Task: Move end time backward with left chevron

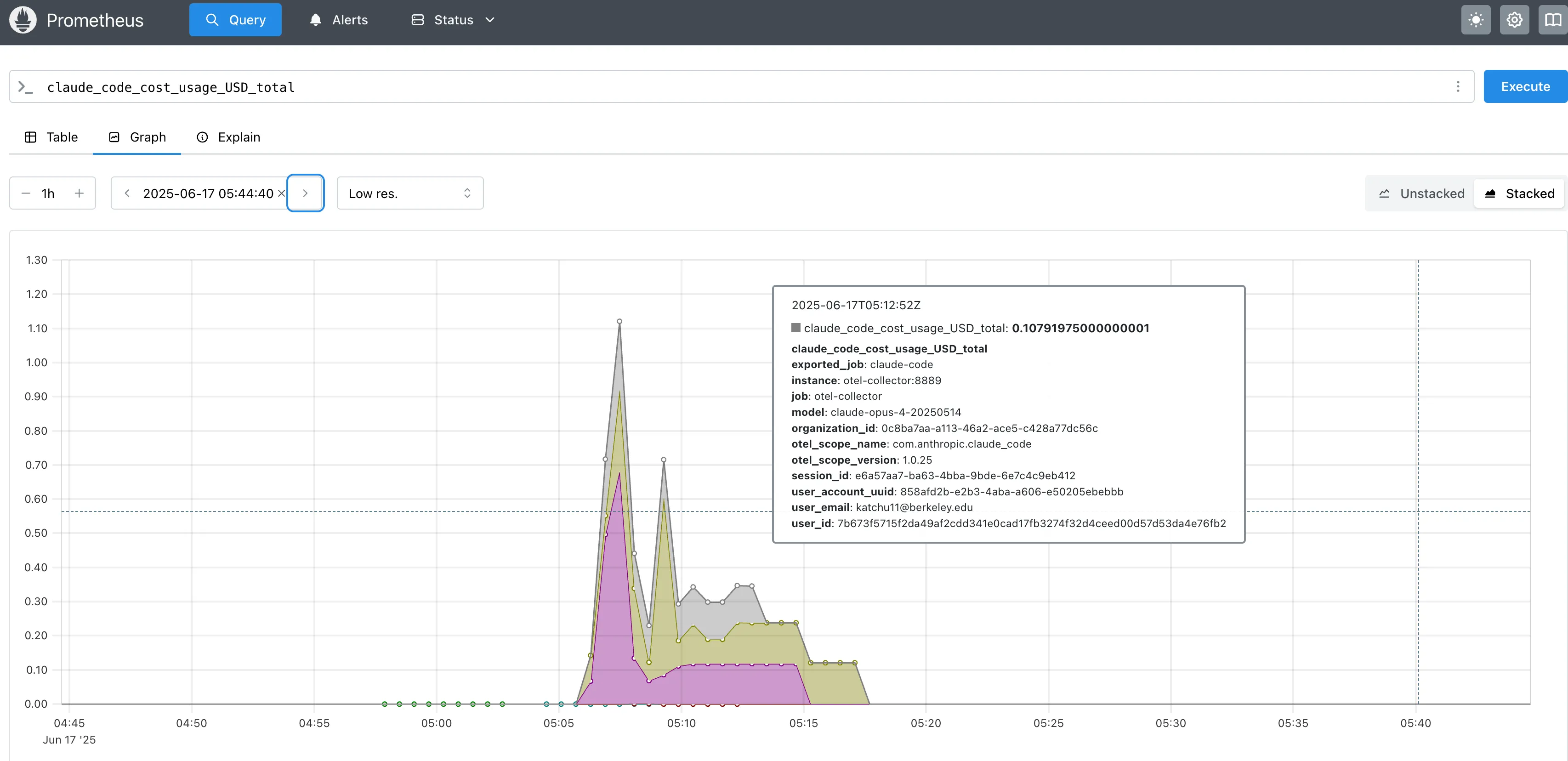Action: [127, 193]
